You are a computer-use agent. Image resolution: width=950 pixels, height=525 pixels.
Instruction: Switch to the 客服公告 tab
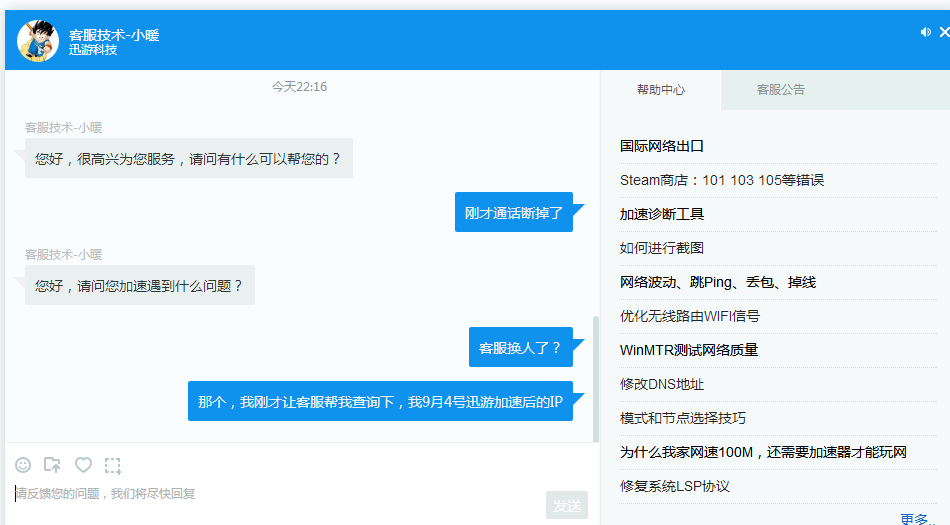[x=780, y=90]
